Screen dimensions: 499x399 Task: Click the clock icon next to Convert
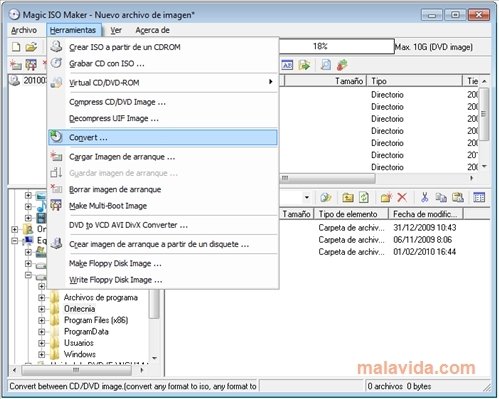(x=56, y=137)
